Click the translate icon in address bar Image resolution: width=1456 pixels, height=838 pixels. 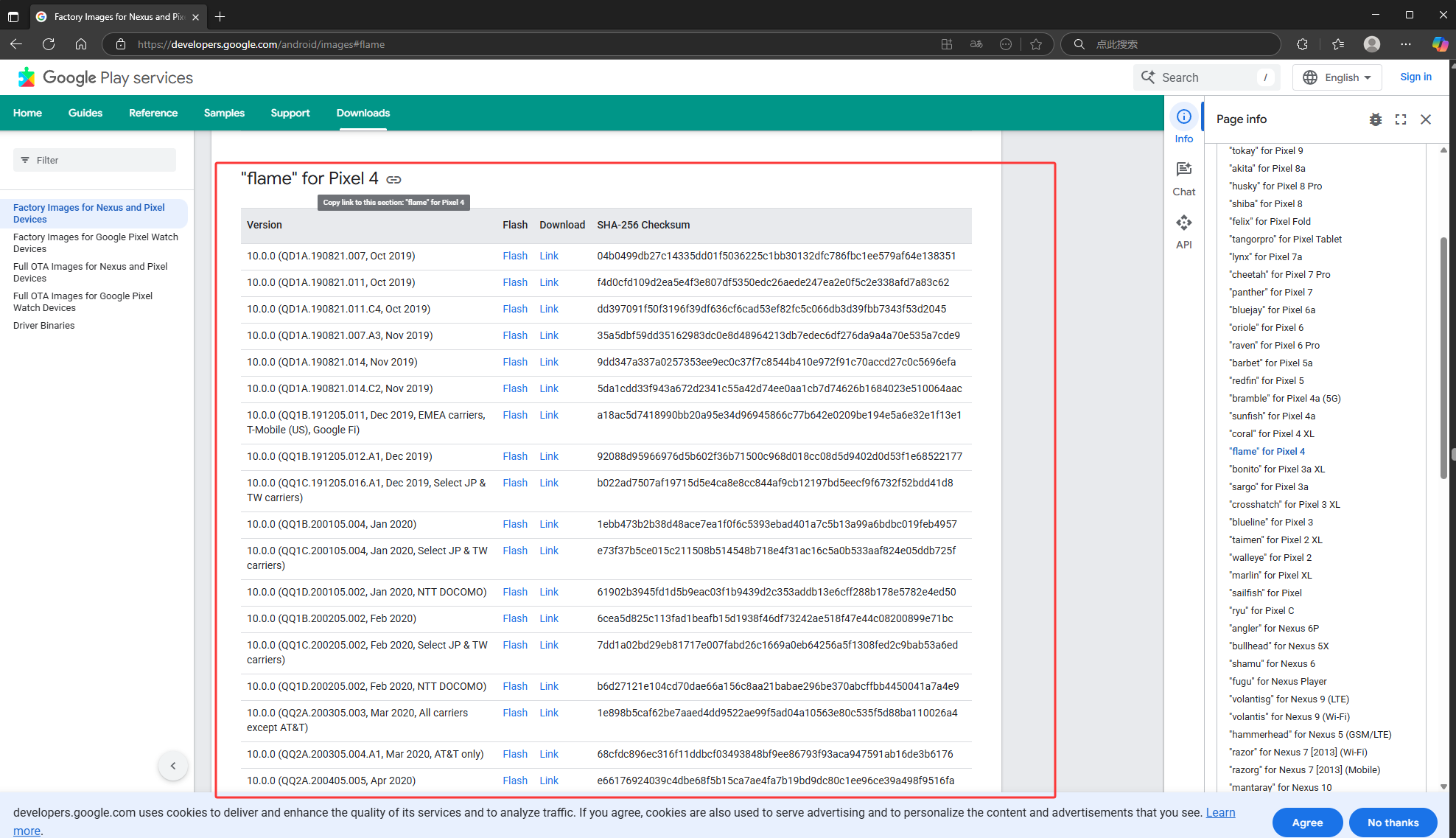click(x=976, y=44)
